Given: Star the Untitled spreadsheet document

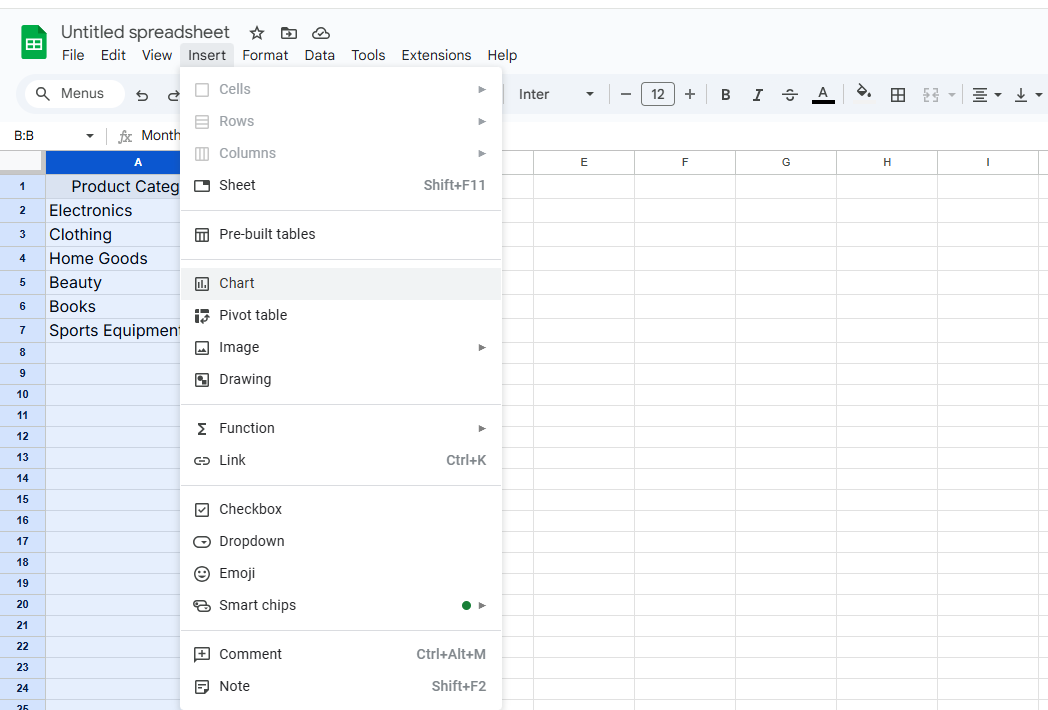Looking at the screenshot, I should (x=257, y=33).
